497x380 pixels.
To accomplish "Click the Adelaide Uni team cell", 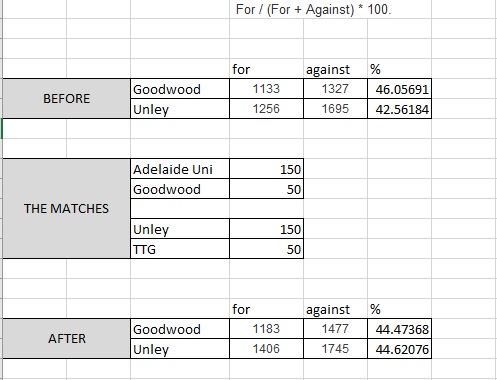I will pos(180,169).
